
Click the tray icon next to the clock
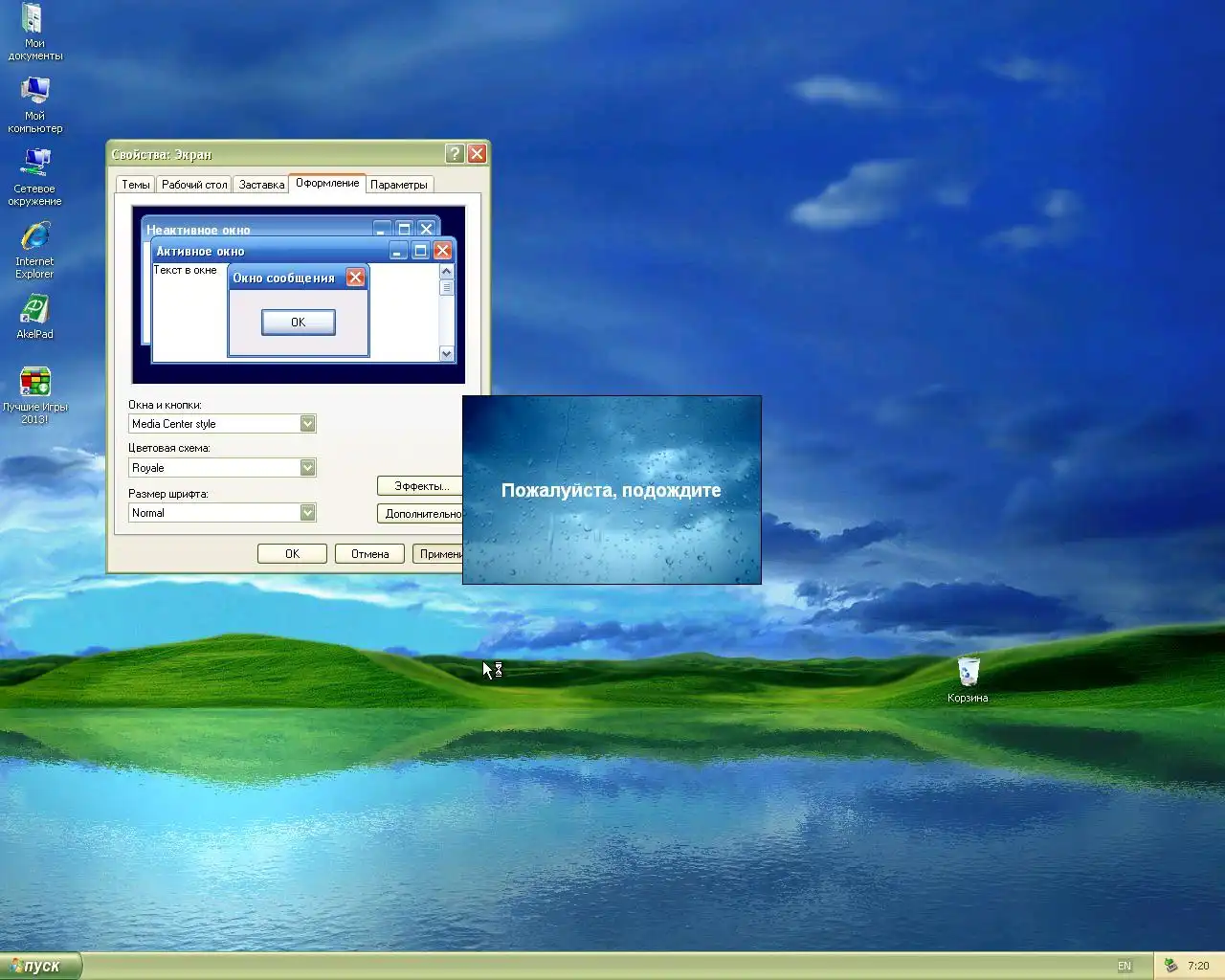tap(1170, 966)
